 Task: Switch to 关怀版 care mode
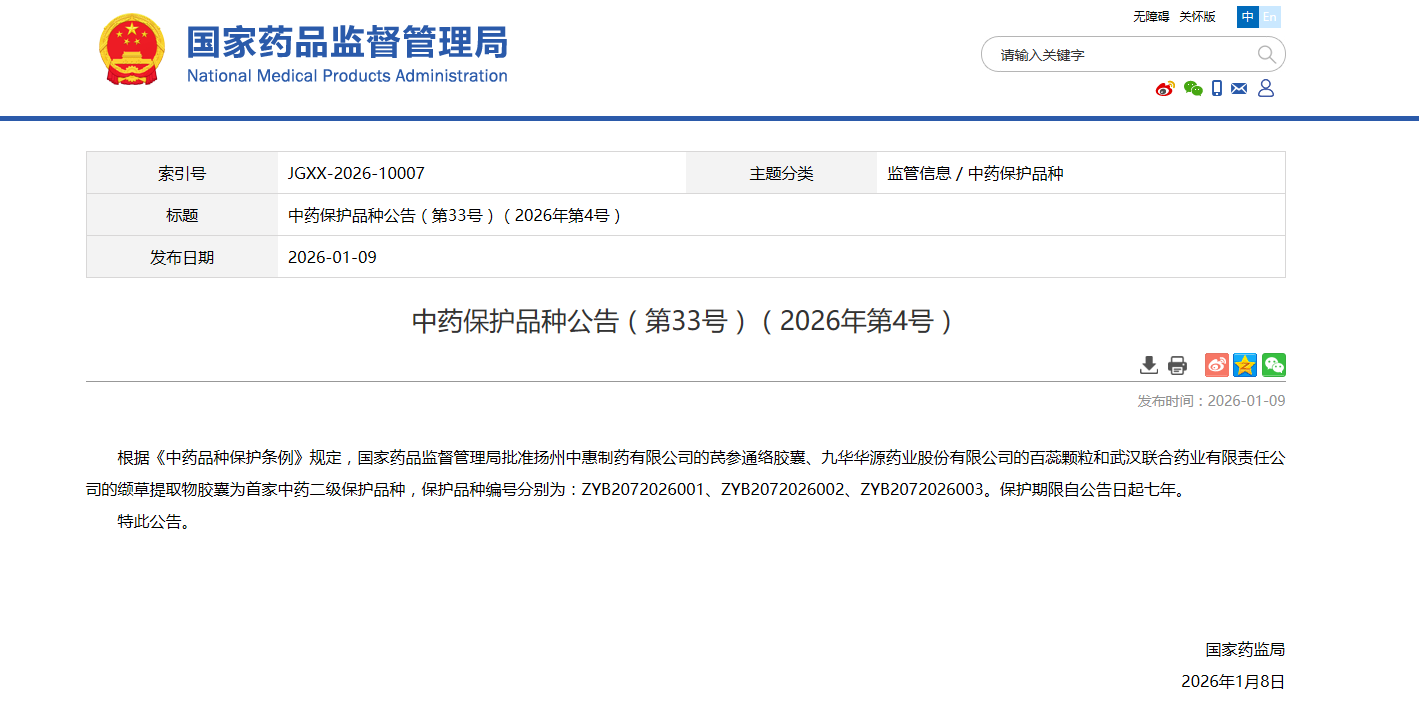tap(1197, 17)
